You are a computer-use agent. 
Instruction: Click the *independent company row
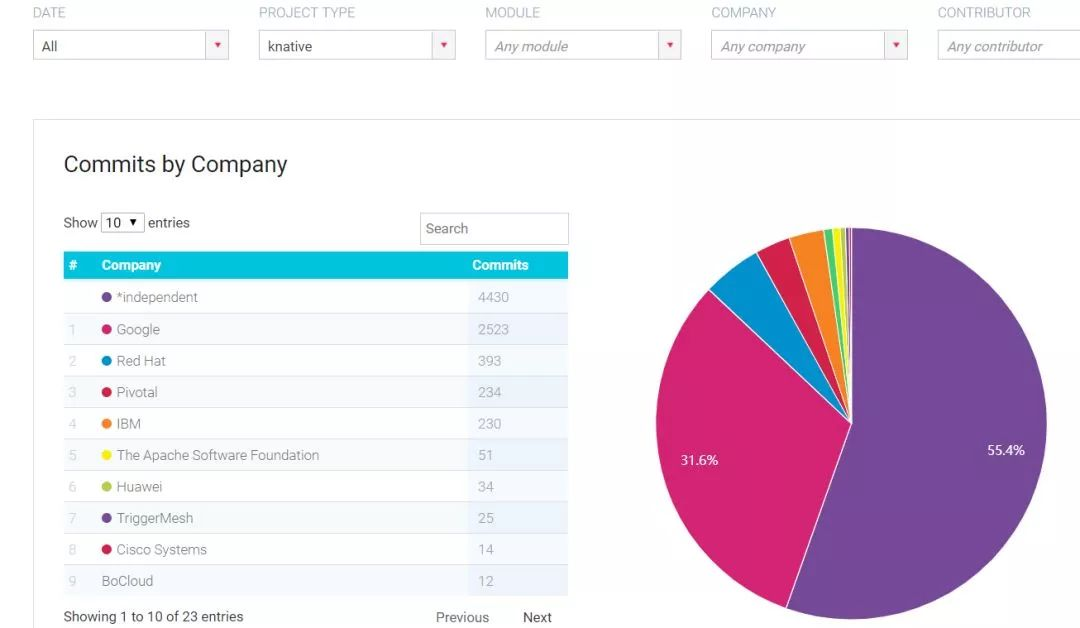315,297
